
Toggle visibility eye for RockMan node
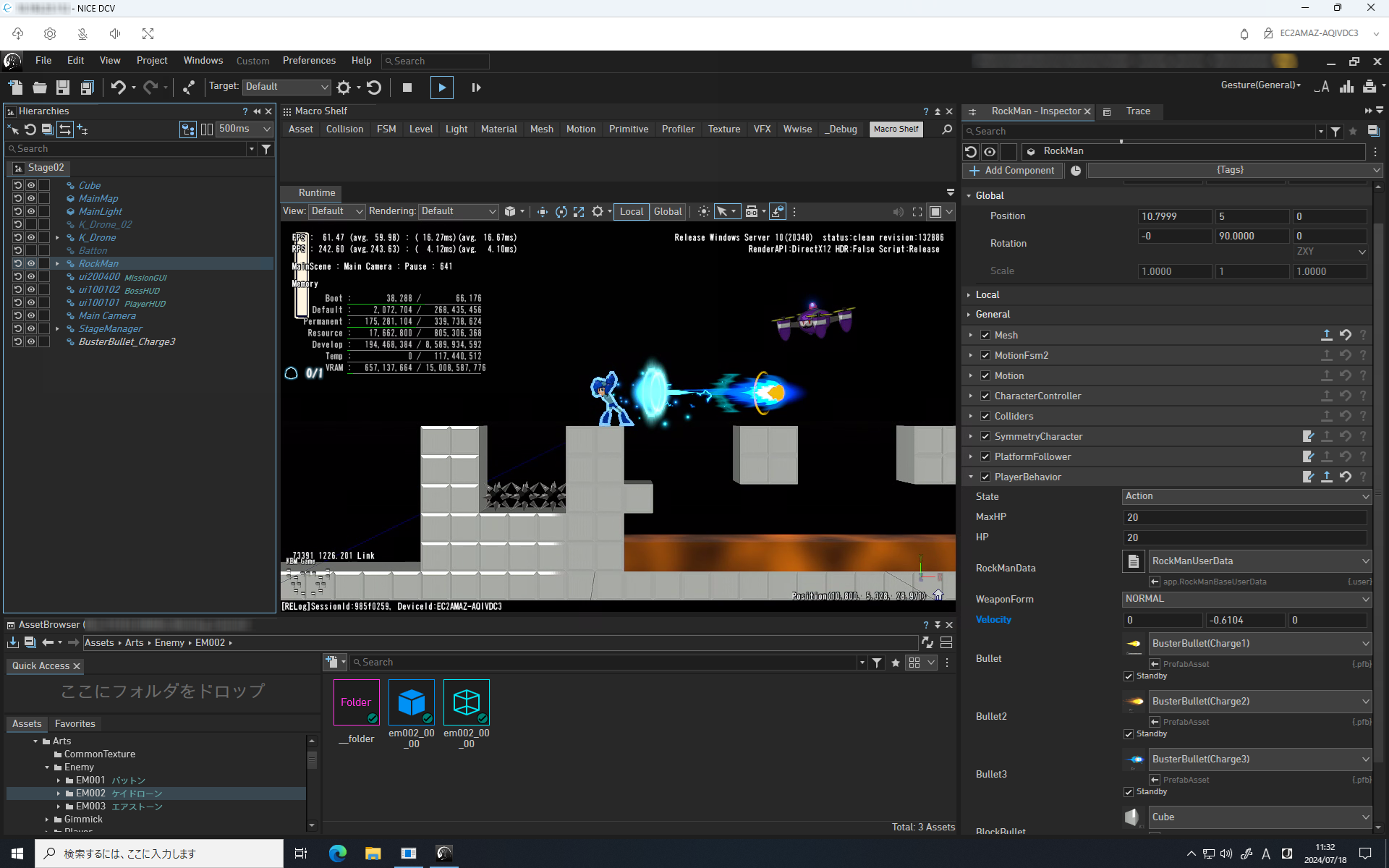tap(31, 263)
